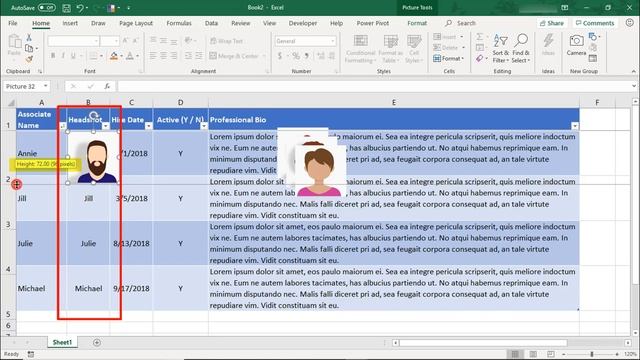This screenshot has width=640, height=360.
Task: Switch to the Formulas tab
Action: point(179,23)
